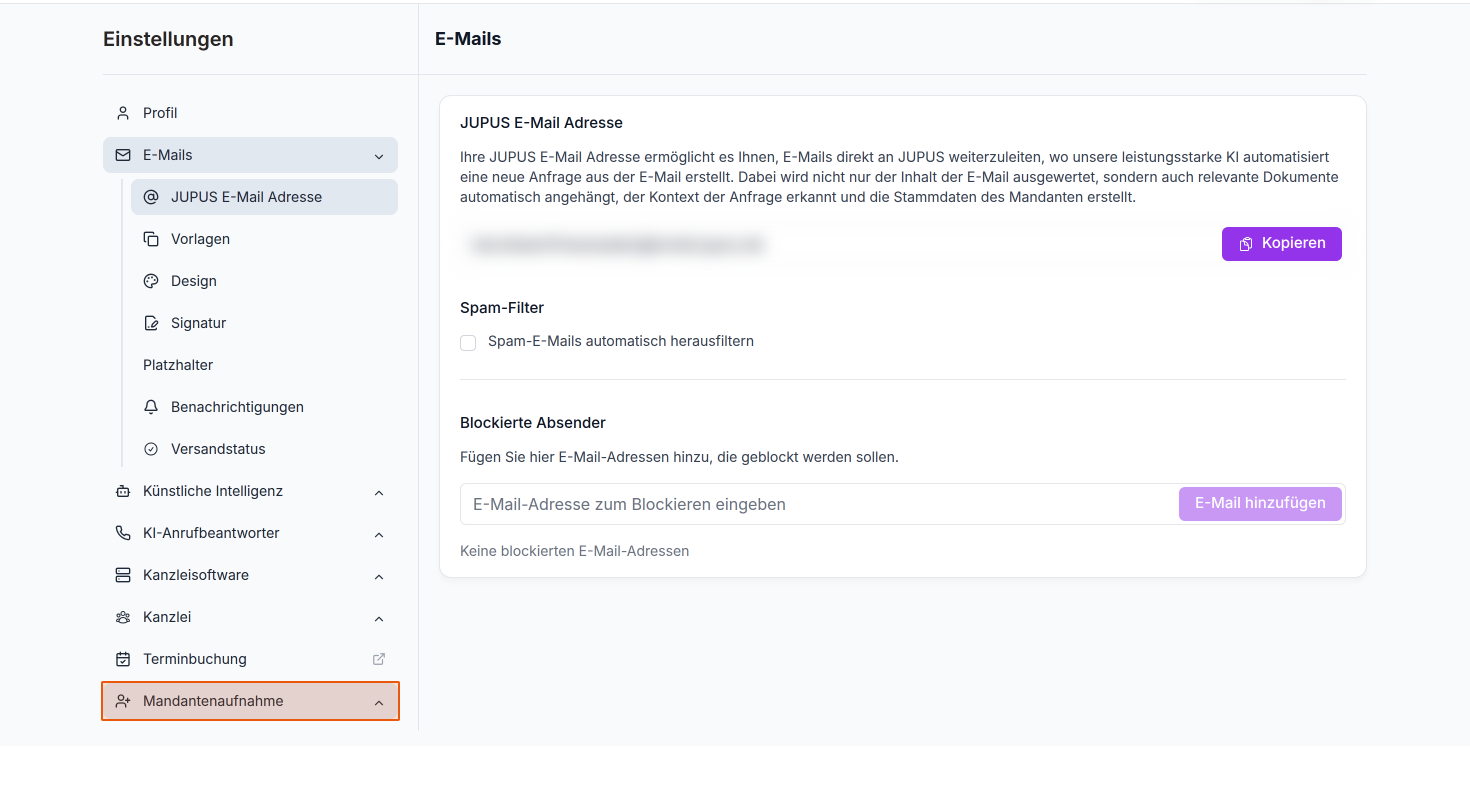This screenshot has height=802, width=1470.
Task: Click the robot icon for Künstliche Intelligenz
Action: (123, 491)
